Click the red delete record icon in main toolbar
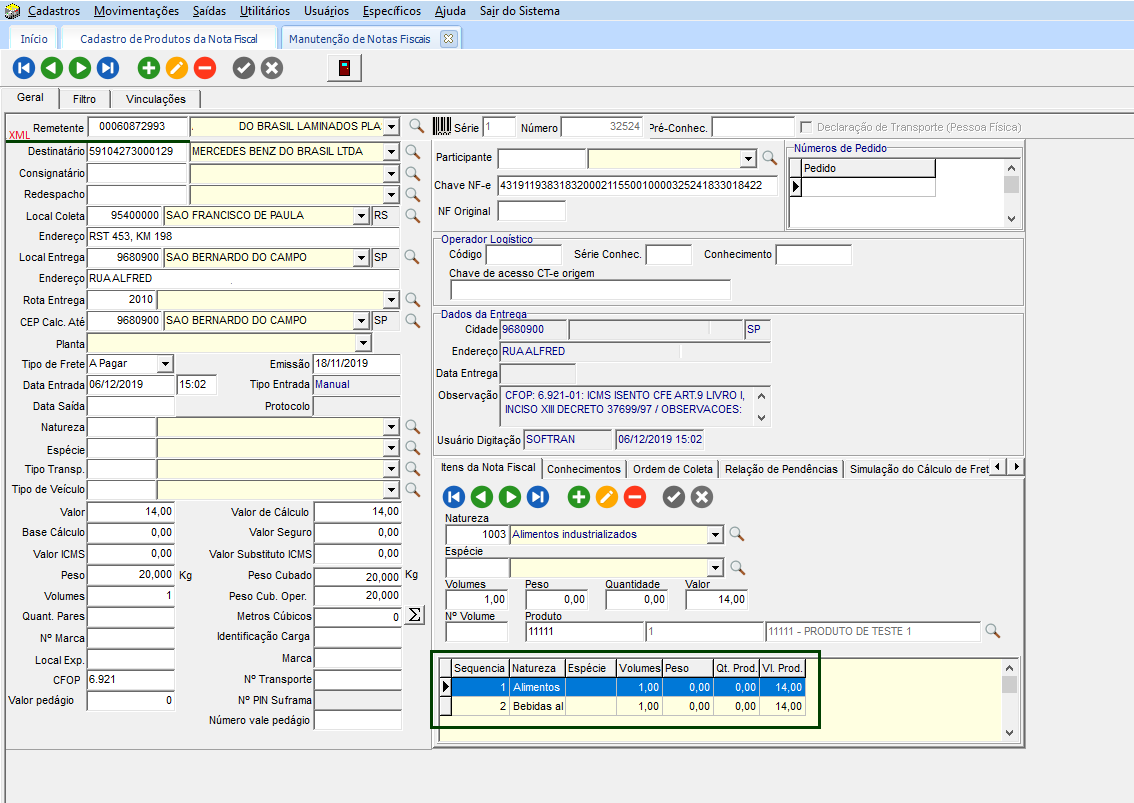The image size is (1134, 803). click(204, 68)
